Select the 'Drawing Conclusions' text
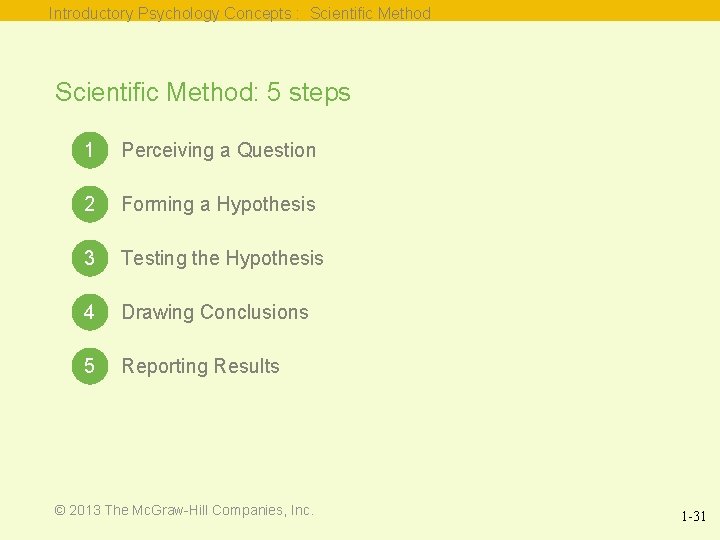Viewport: 720px width, 540px height. [215, 312]
